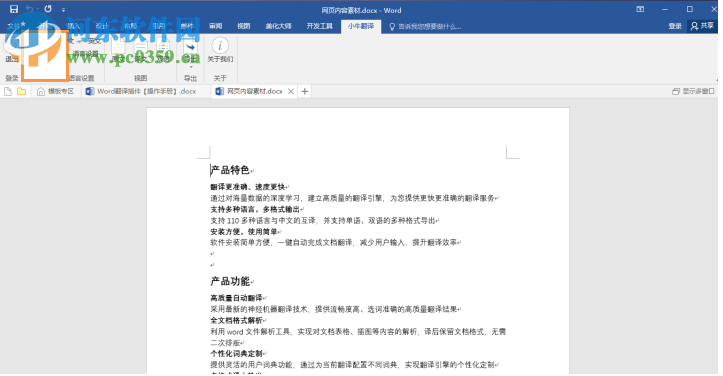Click the yellow folder open icon
This screenshot has width=723, height=376.
pyautogui.click(x=21, y=91)
